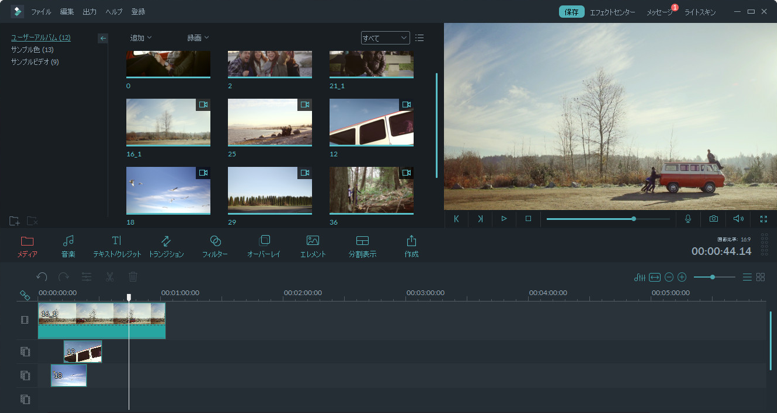777x413 pixels.
Task: Open the トランジション tab
Action: tap(166, 246)
